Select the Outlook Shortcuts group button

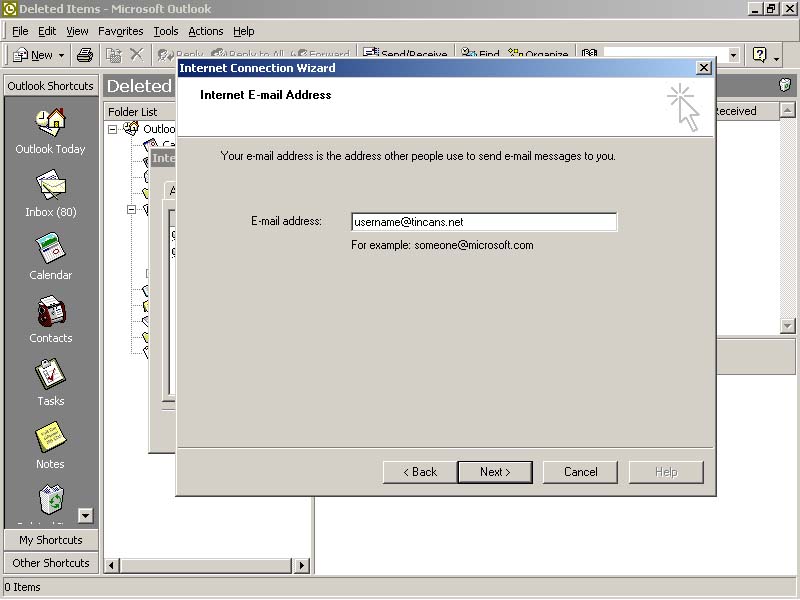[x=51, y=86]
